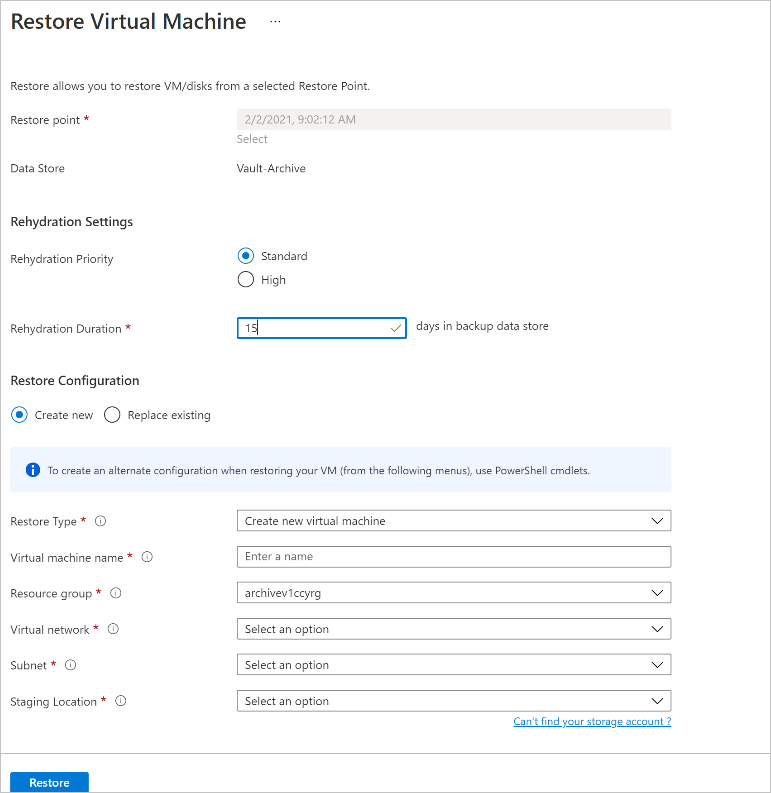Click info icon next to Resource group
This screenshot has height=793, width=771.
point(116,593)
